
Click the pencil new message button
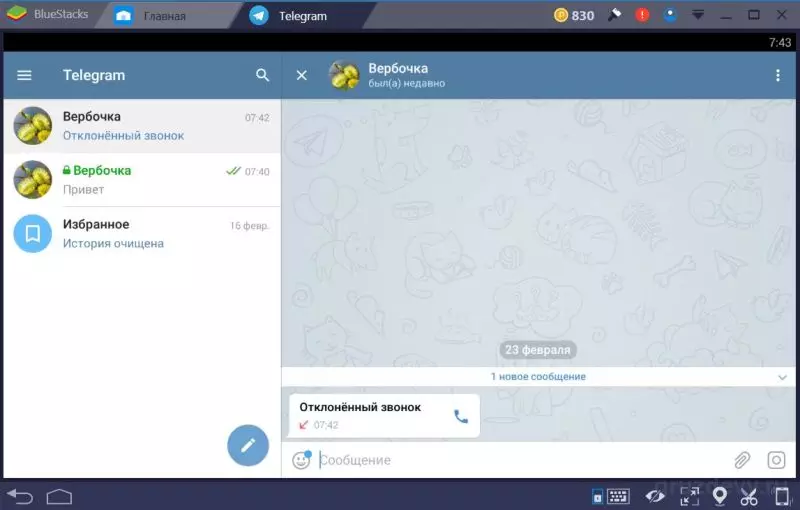point(248,445)
